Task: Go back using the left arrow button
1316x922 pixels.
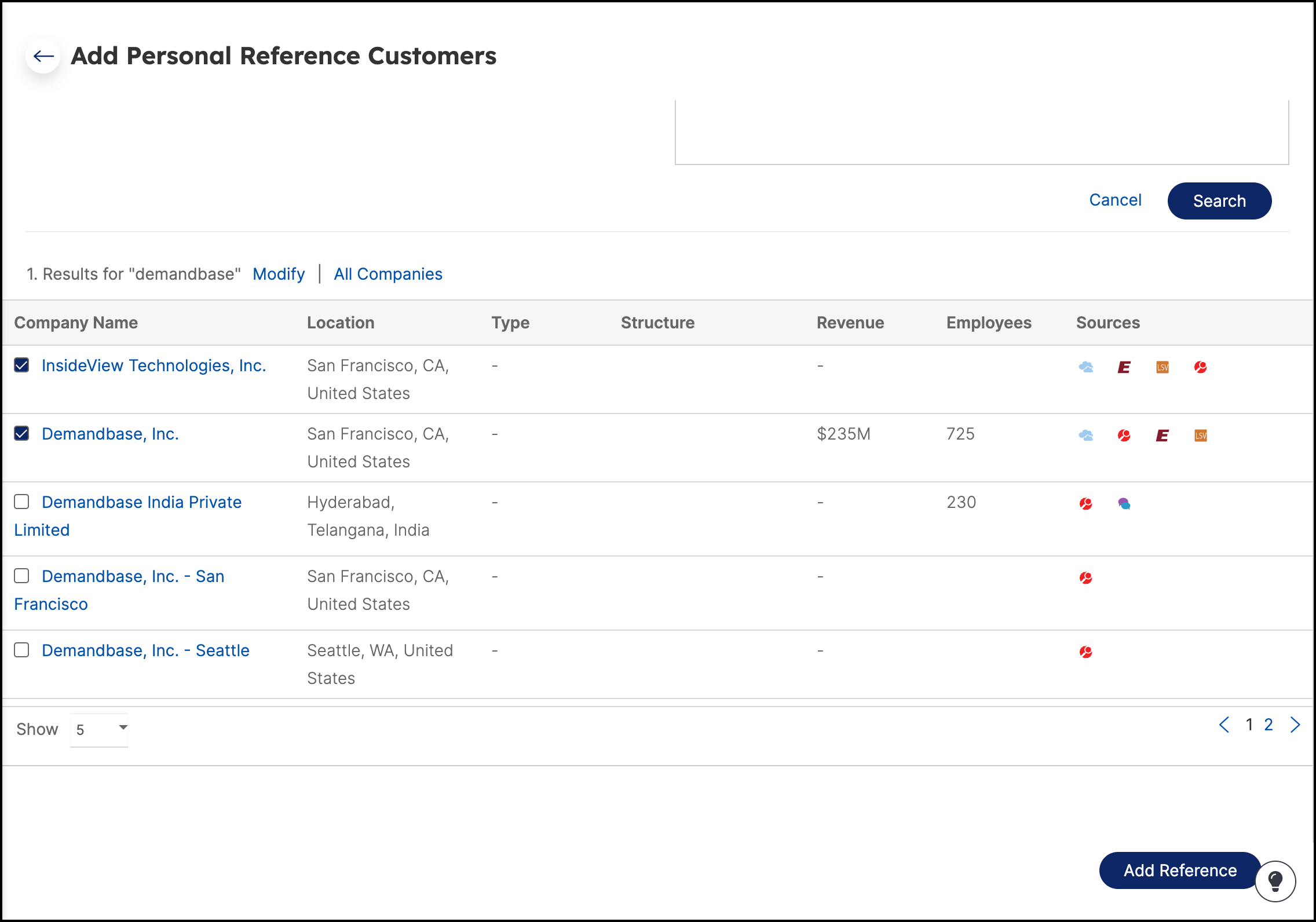Action: point(43,56)
